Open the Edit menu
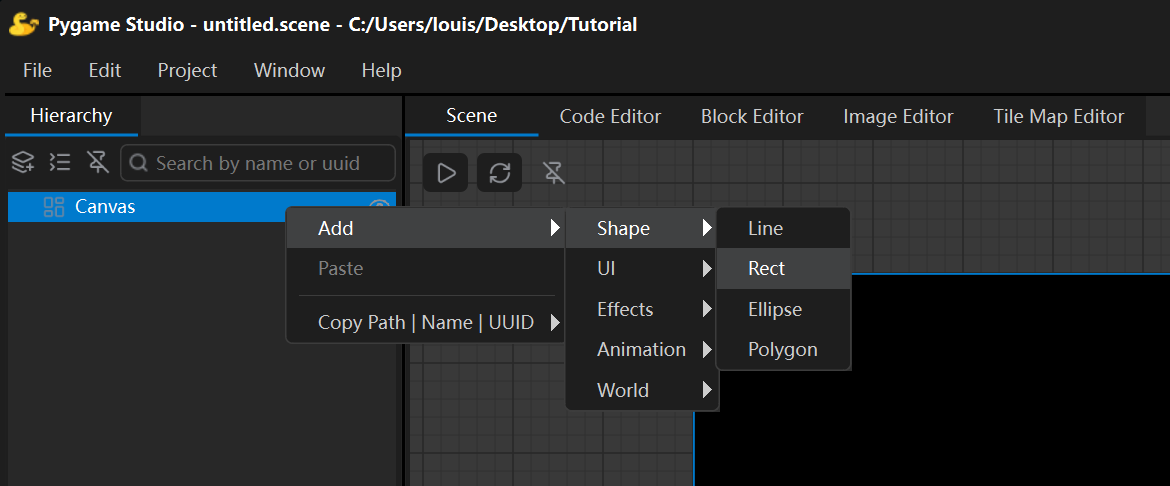 (104, 71)
